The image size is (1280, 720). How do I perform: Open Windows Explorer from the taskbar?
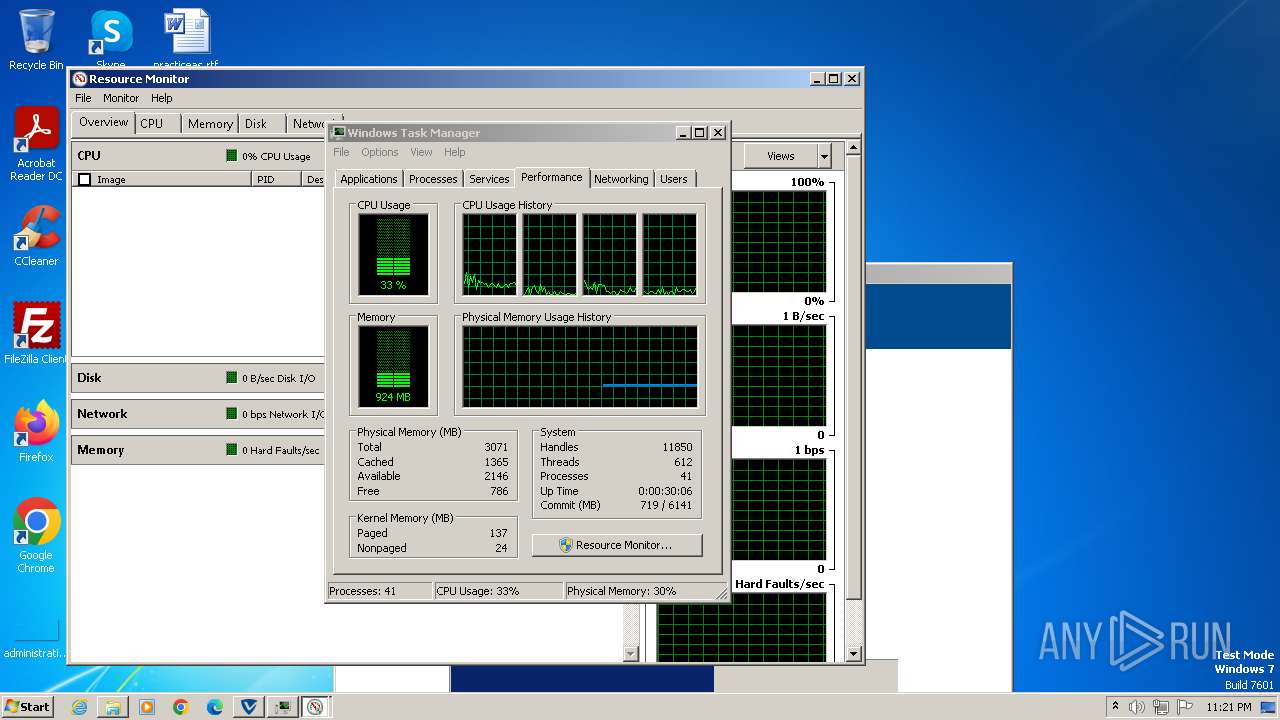pyautogui.click(x=113, y=707)
